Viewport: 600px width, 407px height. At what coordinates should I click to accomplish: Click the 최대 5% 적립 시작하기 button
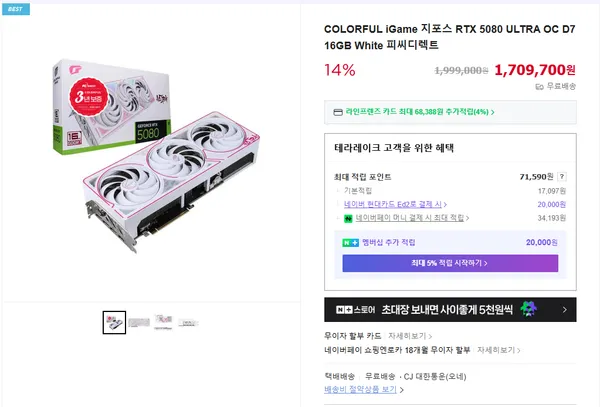click(x=450, y=263)
